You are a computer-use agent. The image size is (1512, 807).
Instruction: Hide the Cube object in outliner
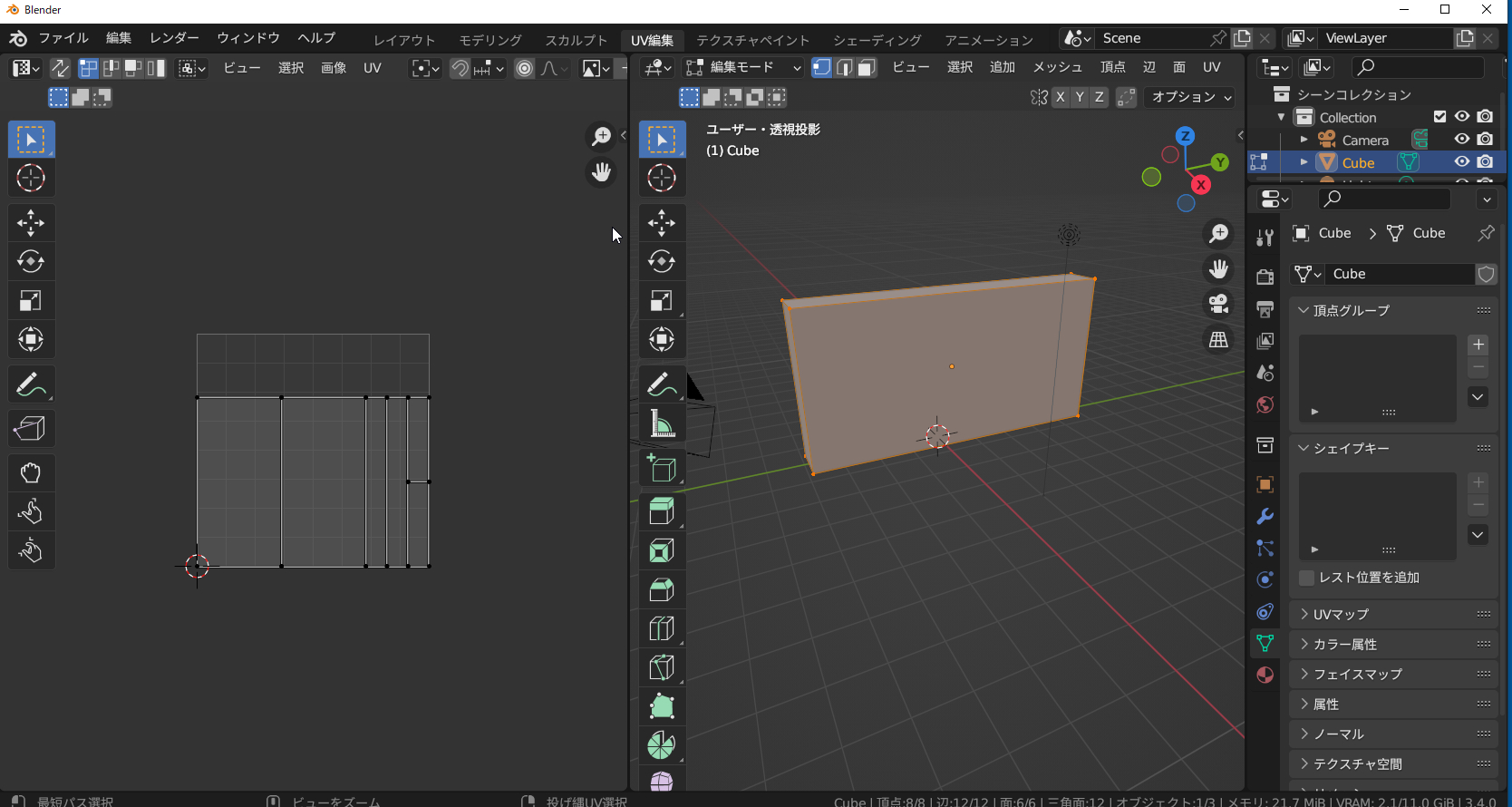click(x=1461, y=162)
